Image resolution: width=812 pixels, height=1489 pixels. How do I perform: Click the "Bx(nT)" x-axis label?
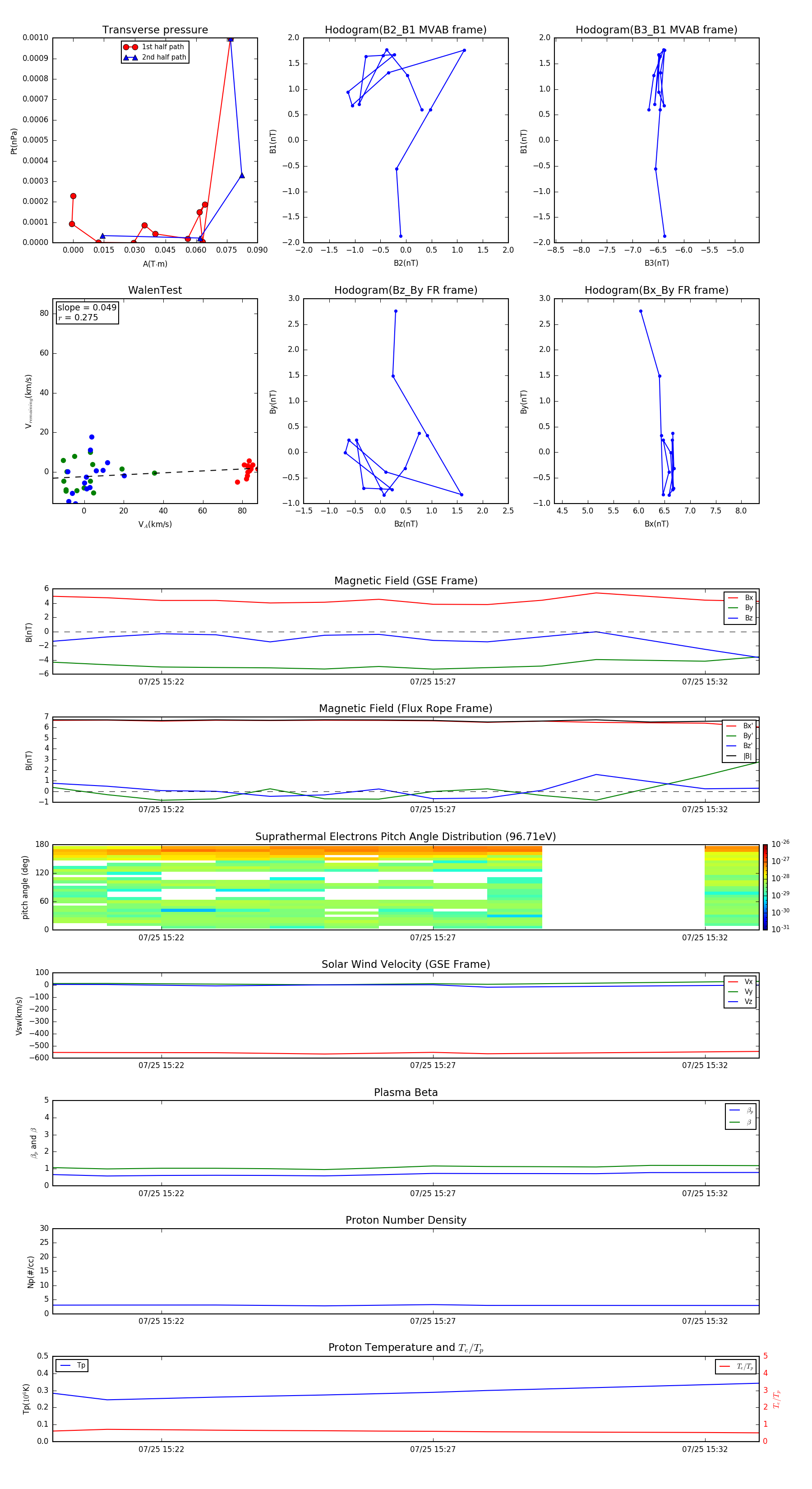[x=656, y=524]
